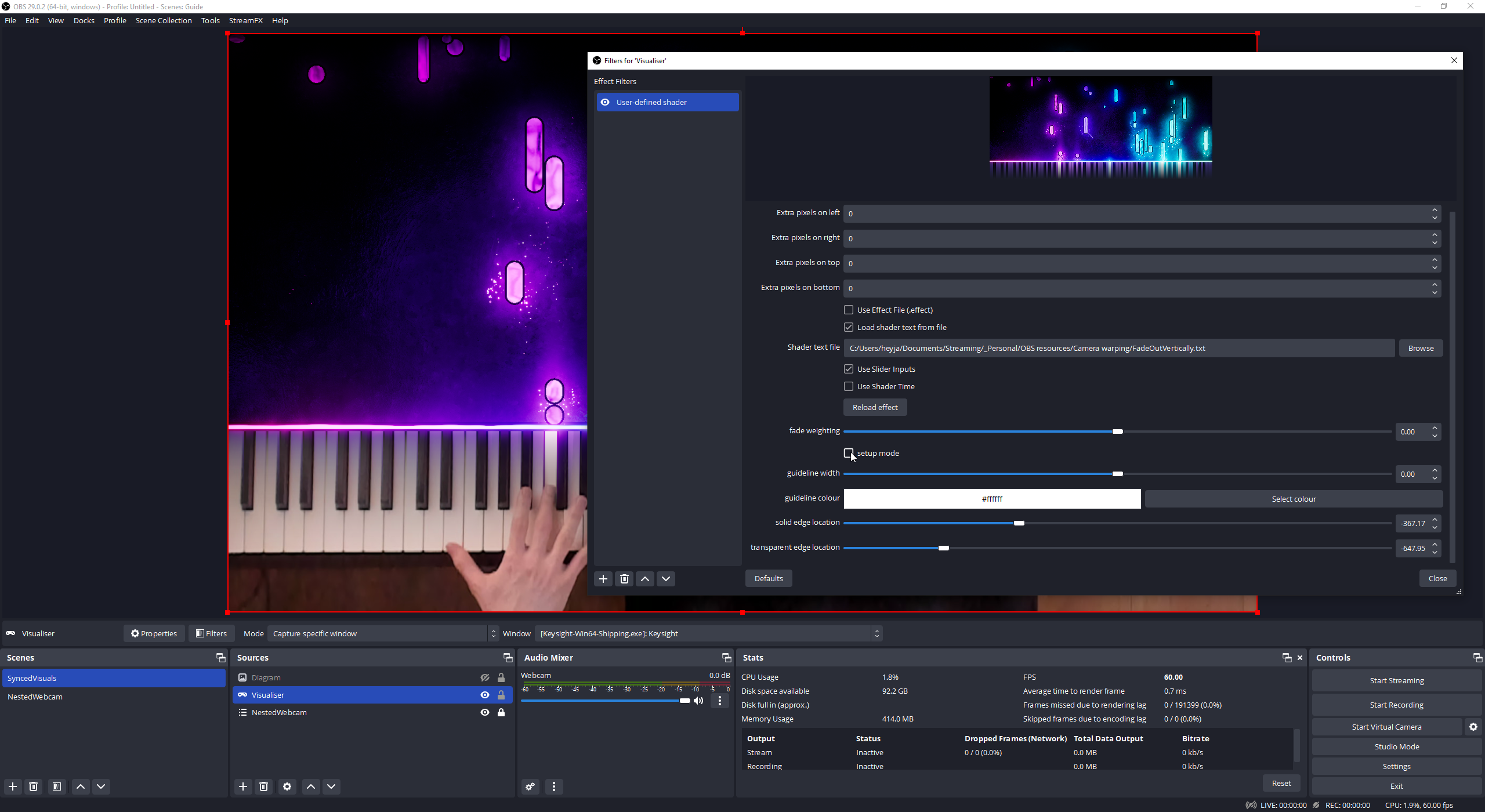Add a new effect filter
Viewport: 1485px width, 812px height.
tap(603, 579)
